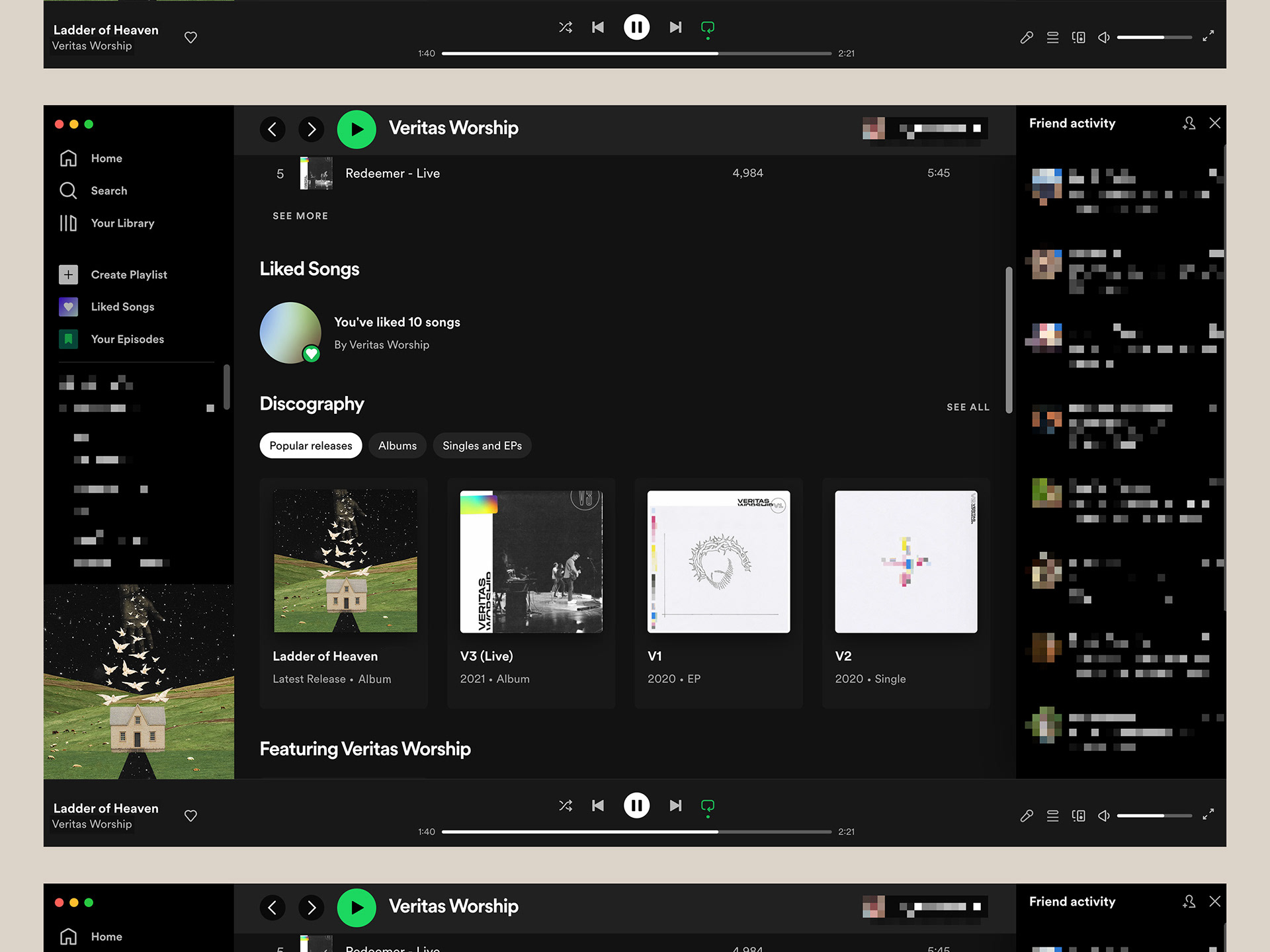Toggle shuffle in the middle window's player bar
The width and height of the screenshot is (1270, 952).
pos(566,806)
